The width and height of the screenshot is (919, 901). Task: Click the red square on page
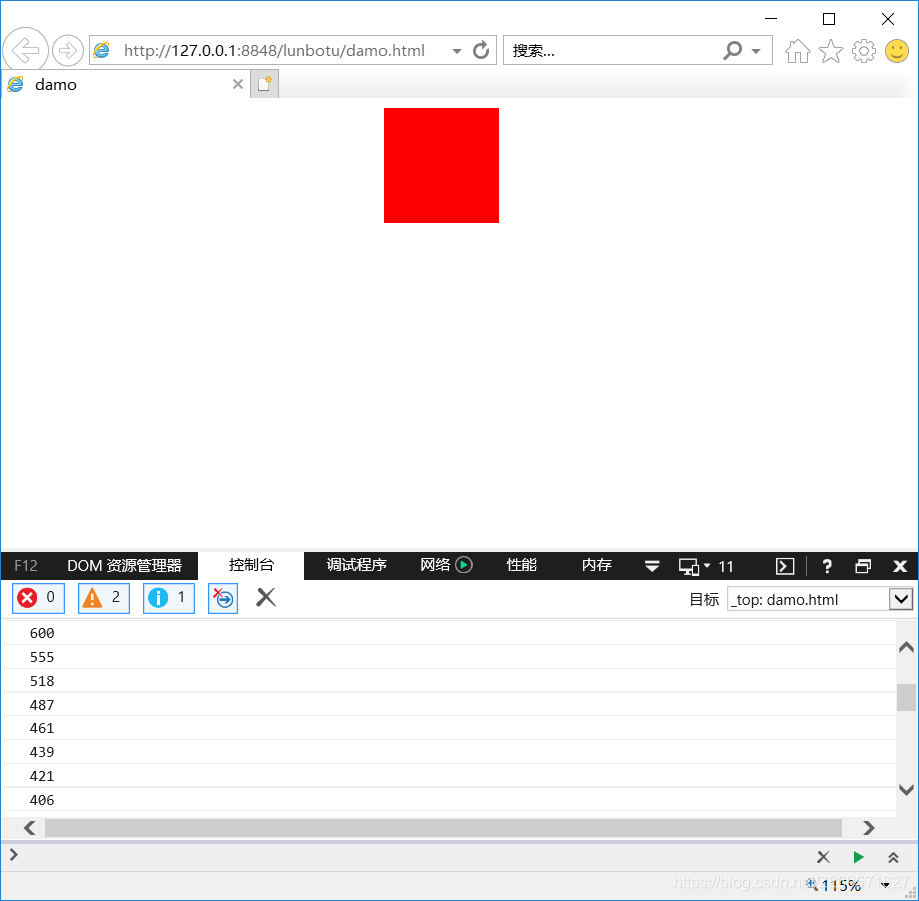click(441, 165)
